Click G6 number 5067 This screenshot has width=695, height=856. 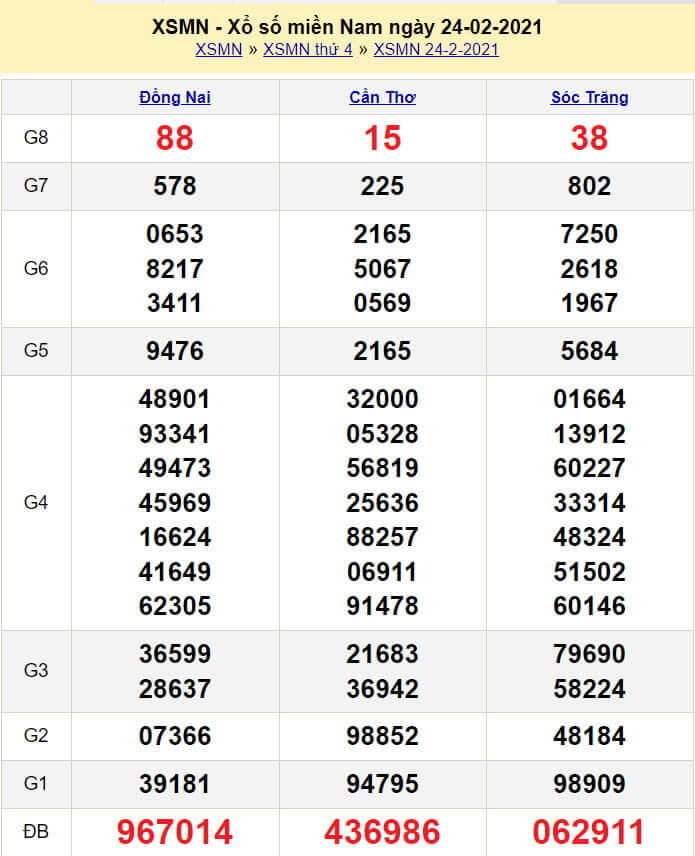click(x=382, y=269)
